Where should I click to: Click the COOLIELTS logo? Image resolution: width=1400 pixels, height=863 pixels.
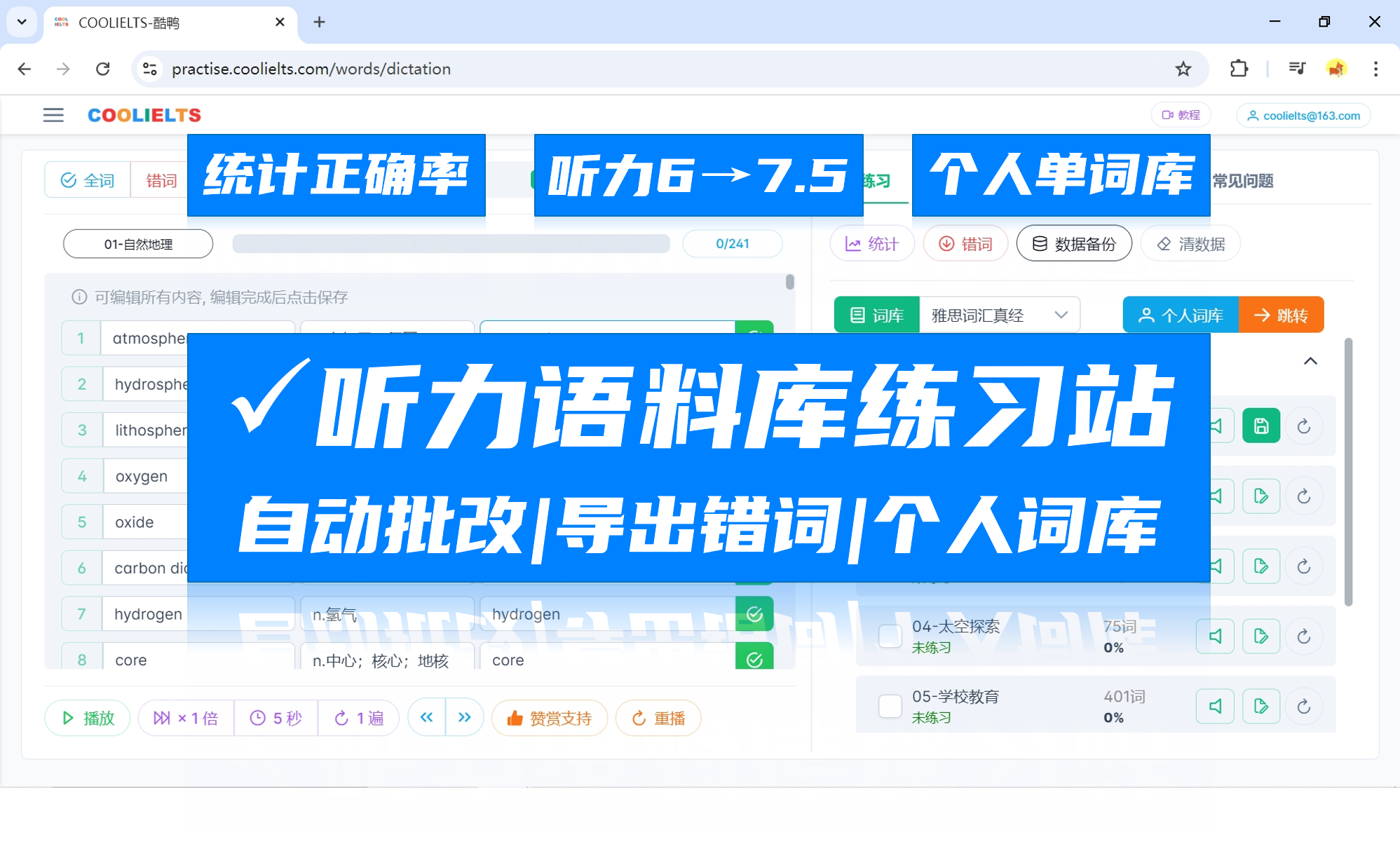[x=144, y=115]
